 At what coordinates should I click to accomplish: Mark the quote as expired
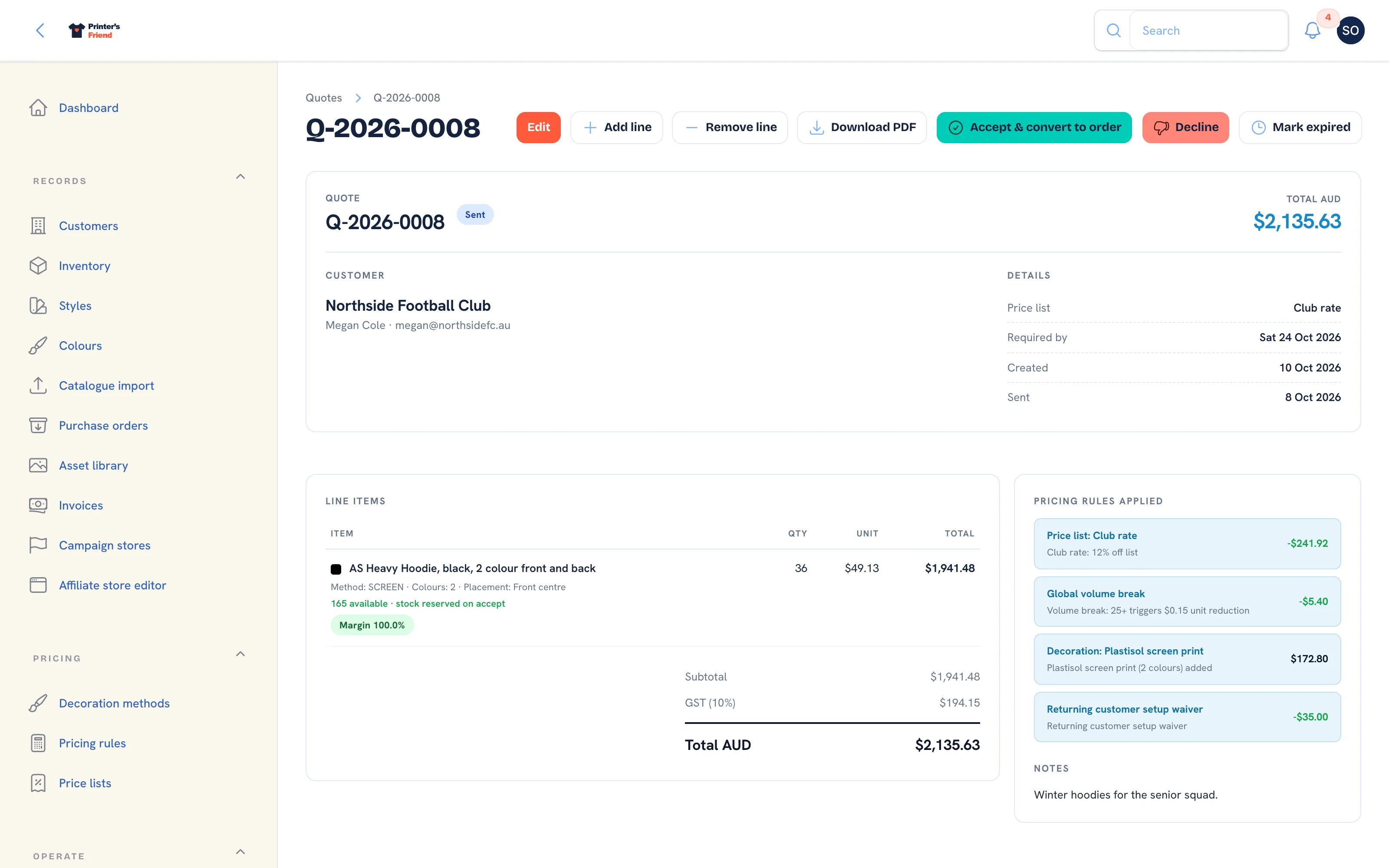click(x=1300, y=128)
